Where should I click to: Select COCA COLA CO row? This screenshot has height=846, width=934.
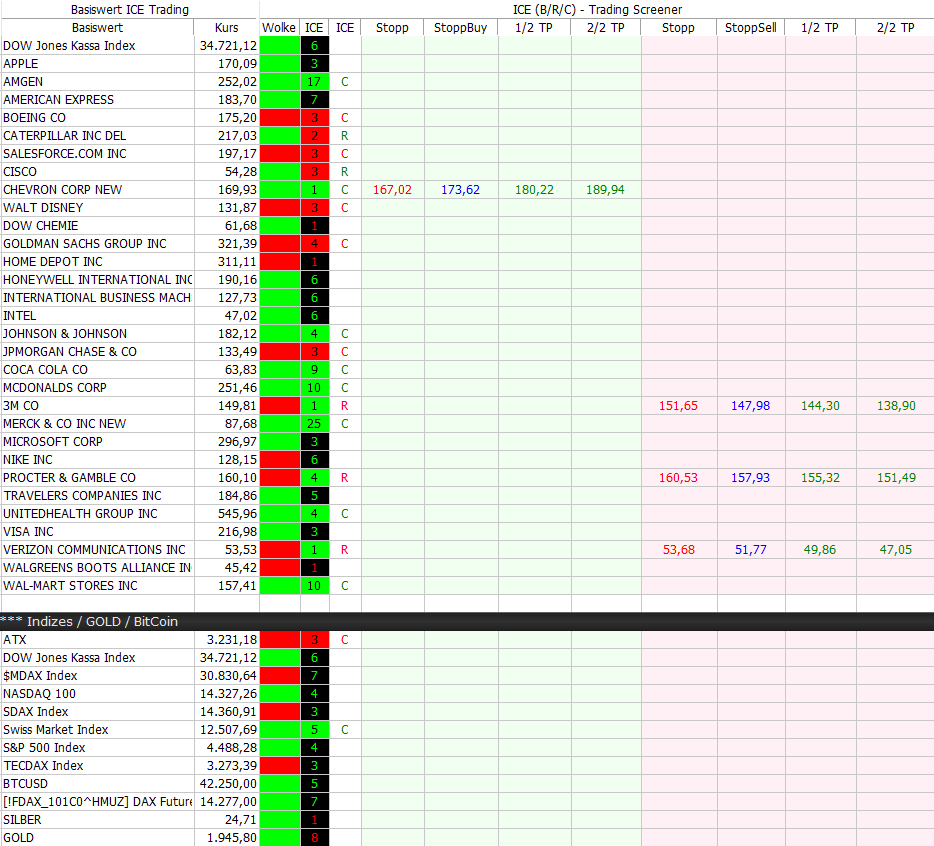pos(45,370)
